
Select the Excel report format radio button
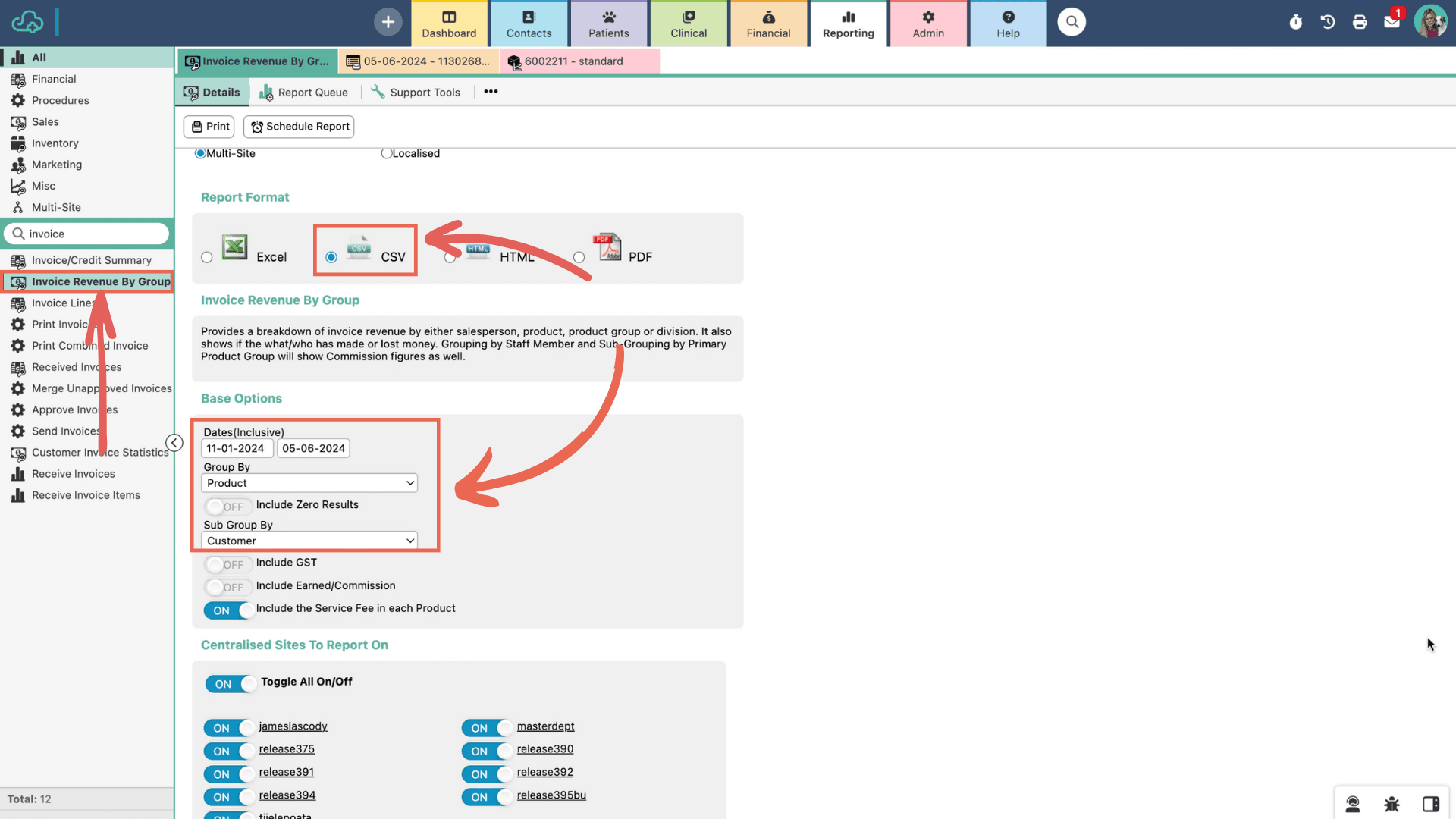(206, 258)
